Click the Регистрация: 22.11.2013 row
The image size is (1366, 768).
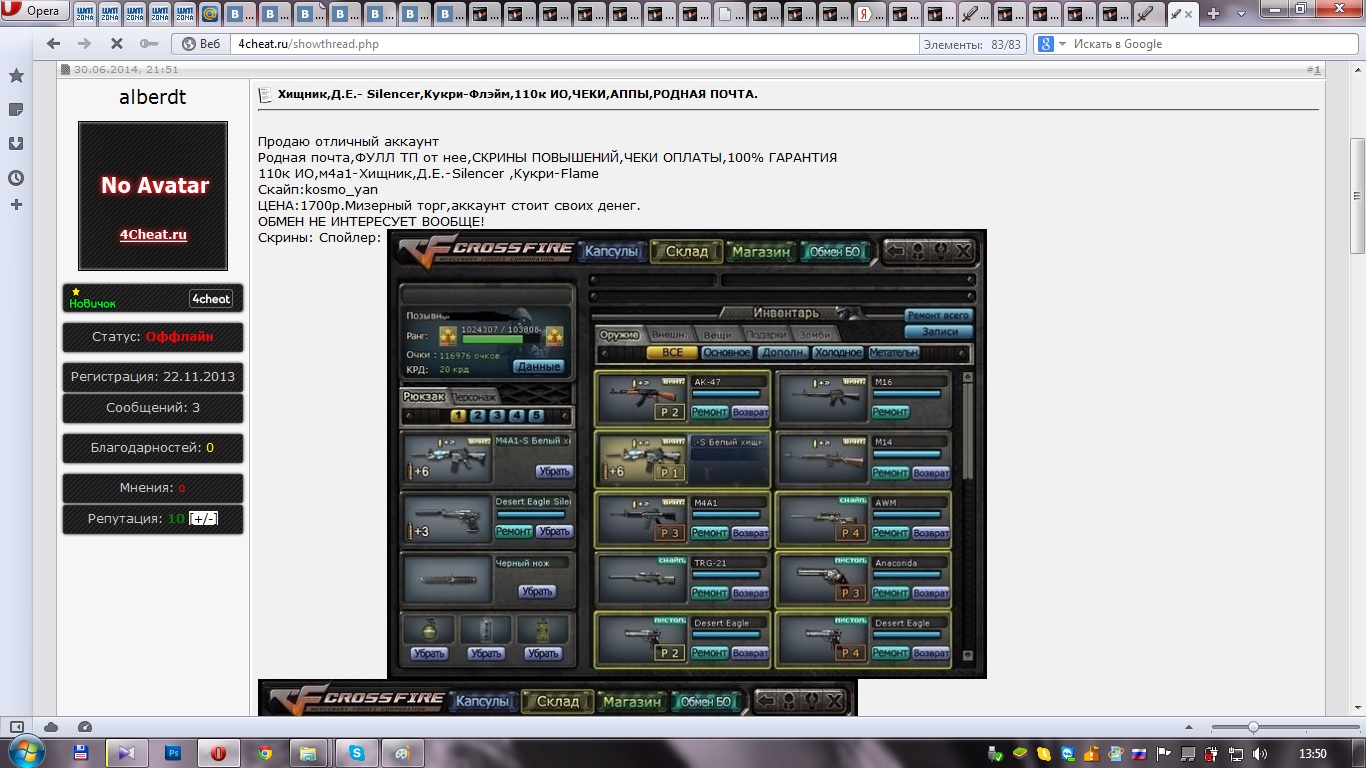coord(153,377)
